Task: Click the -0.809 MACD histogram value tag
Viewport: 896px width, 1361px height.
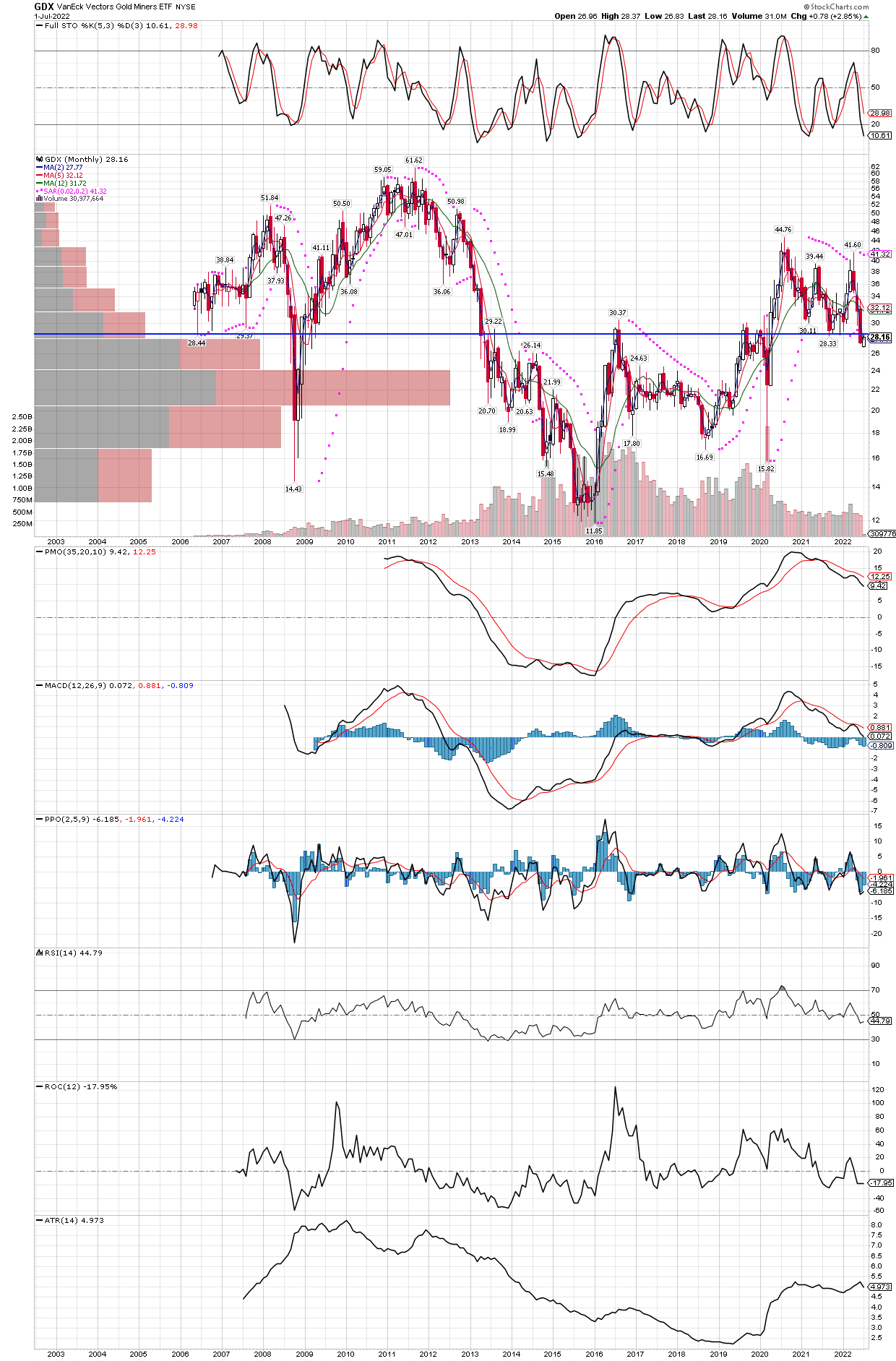Action: (882, 745)
